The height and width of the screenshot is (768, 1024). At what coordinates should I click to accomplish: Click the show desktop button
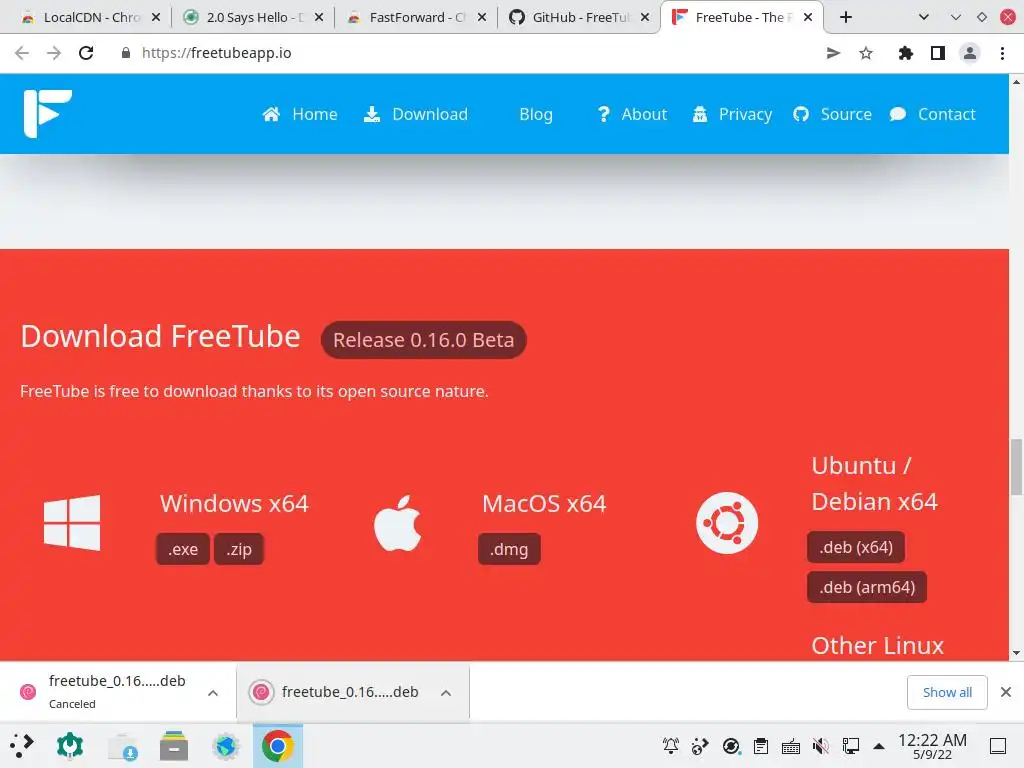[998, 746]
